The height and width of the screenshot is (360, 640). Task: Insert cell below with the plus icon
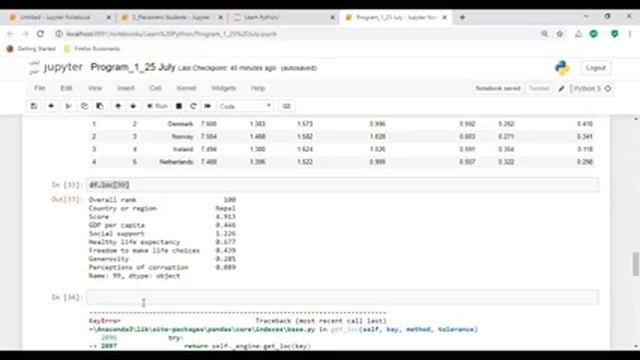click(51, 106)
